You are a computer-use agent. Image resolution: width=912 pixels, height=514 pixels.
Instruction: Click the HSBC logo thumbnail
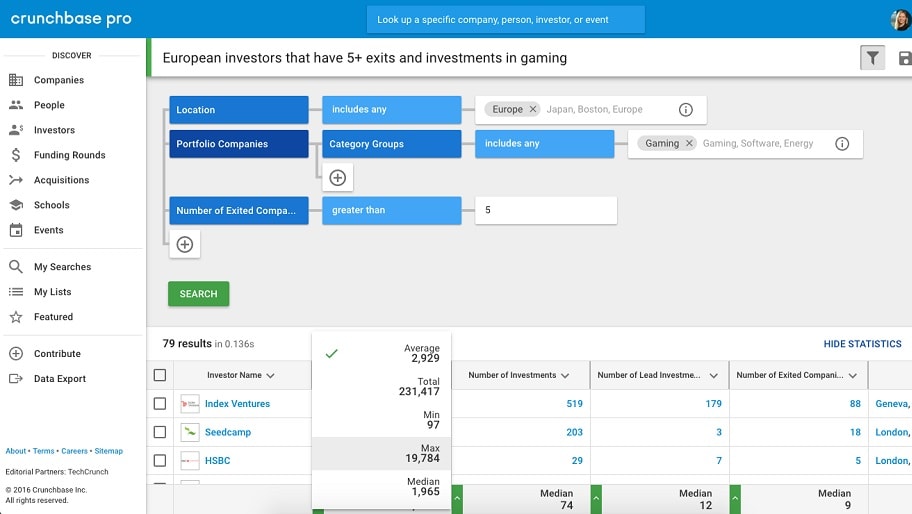[x=190, y=461]
